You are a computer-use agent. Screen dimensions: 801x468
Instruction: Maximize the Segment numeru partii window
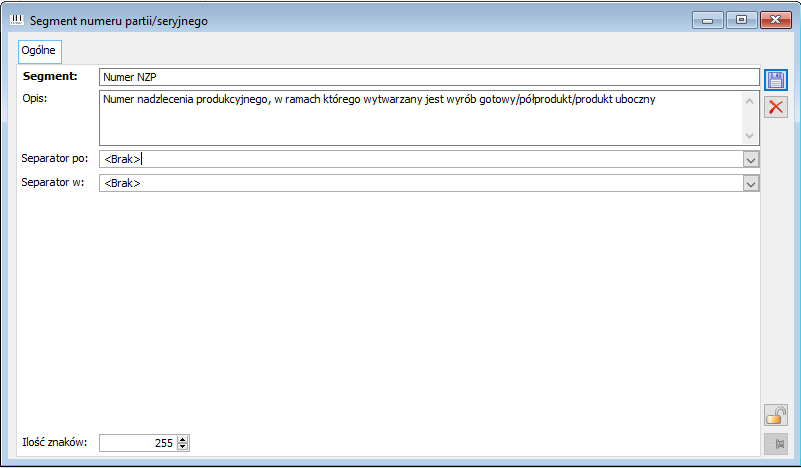[x=741, y=20]
